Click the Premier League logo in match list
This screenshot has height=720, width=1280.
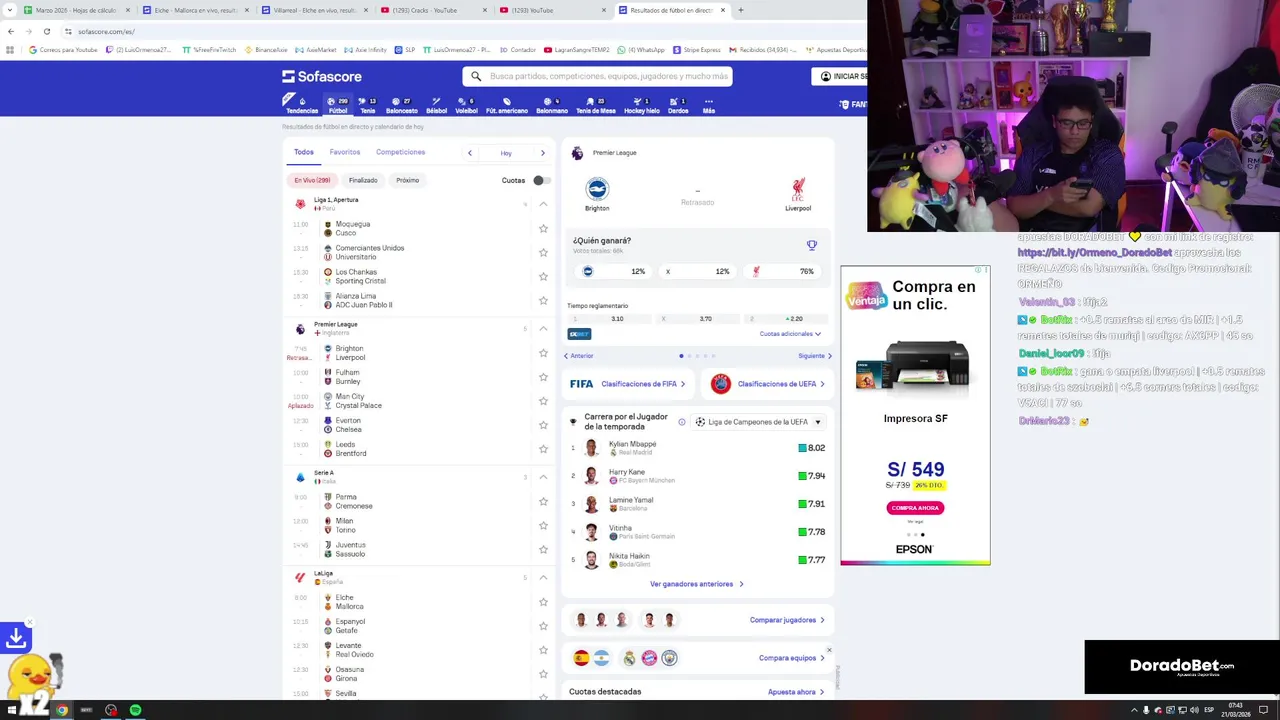[300, 328]
